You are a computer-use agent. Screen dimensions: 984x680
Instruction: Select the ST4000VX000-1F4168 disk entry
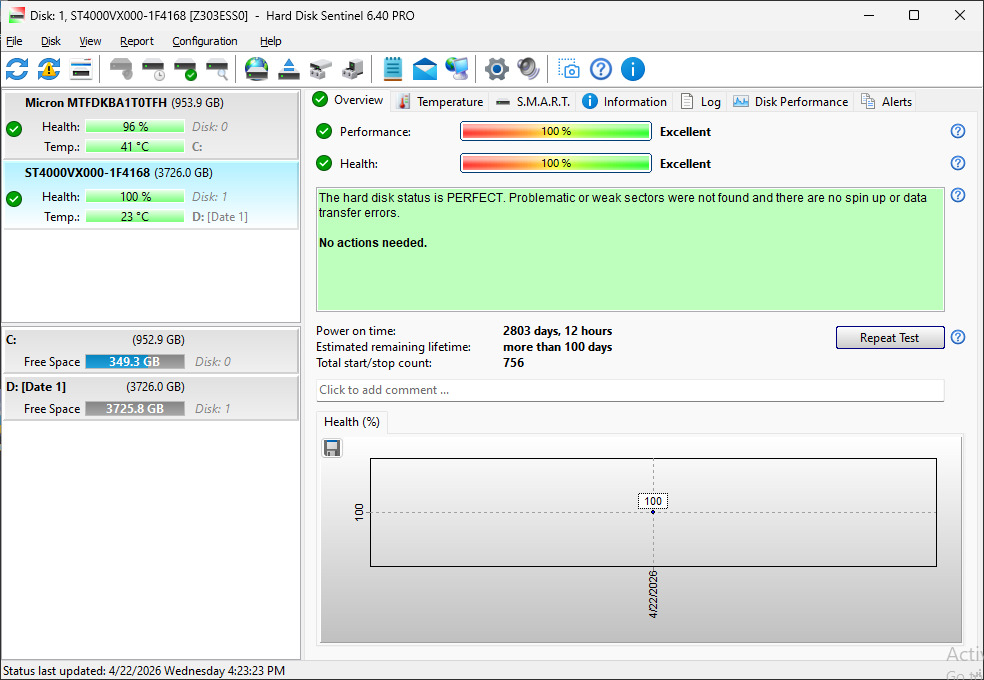(151, 195)
